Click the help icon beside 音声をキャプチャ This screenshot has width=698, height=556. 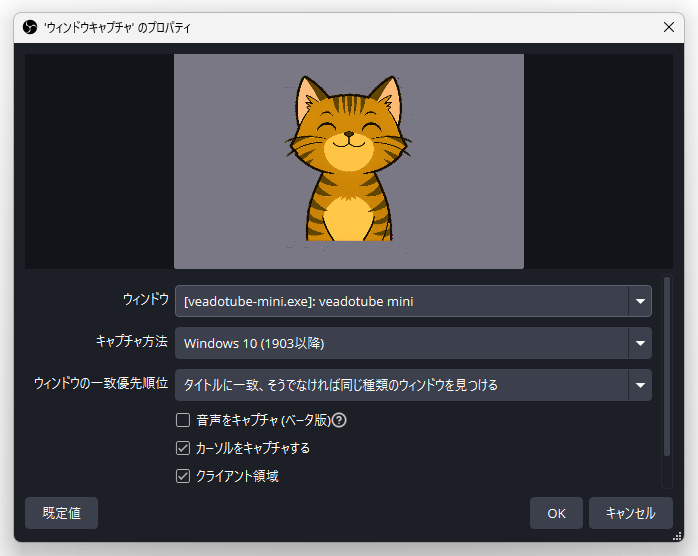tap(339, 420)
